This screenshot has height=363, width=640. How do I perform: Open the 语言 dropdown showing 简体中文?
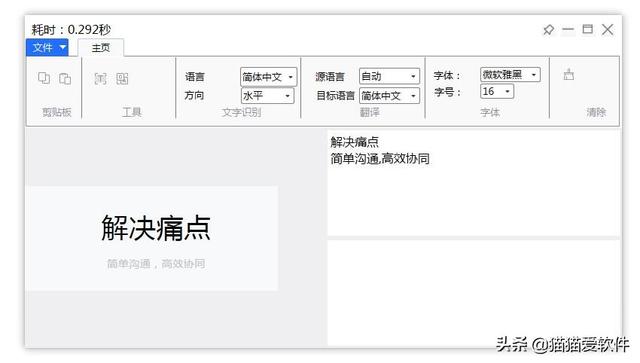268,77
